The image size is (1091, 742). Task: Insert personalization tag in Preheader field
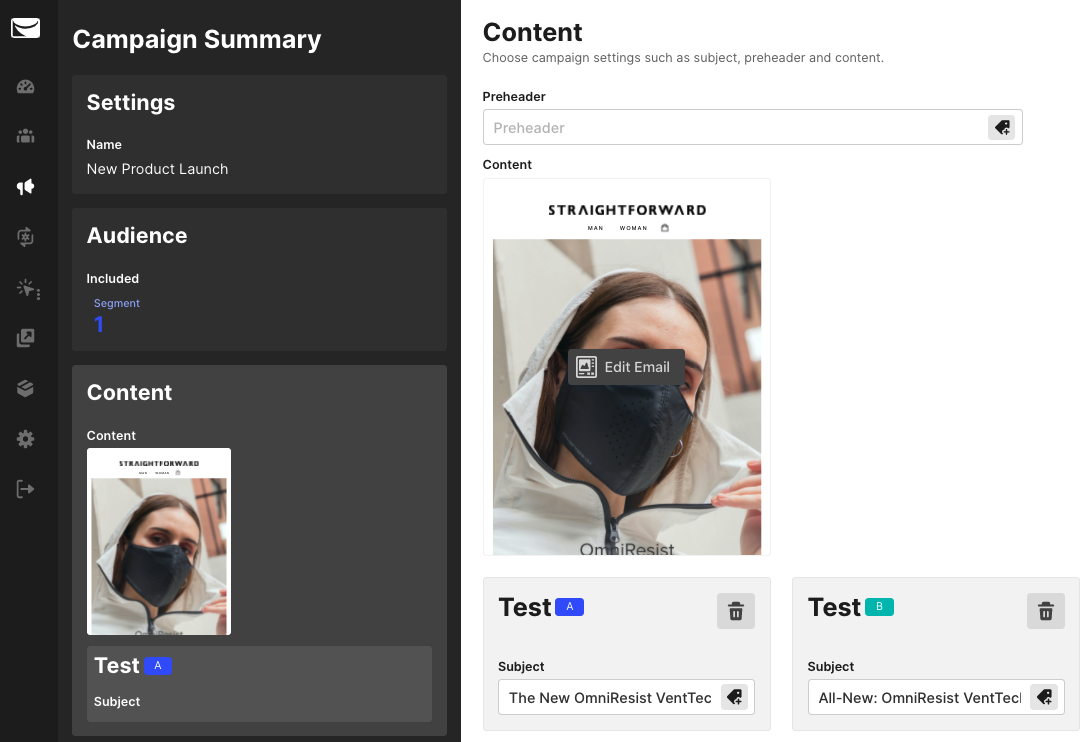pos(1001,128)
